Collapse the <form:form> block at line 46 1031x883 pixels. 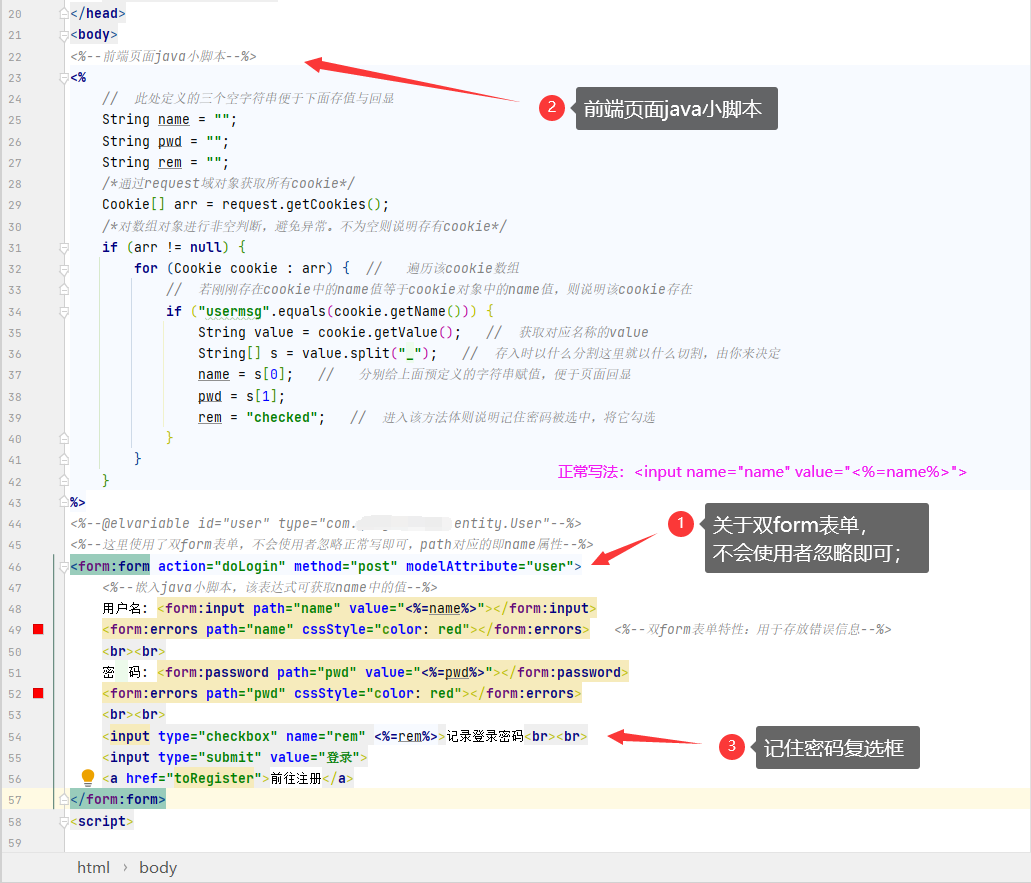(64, 566)
